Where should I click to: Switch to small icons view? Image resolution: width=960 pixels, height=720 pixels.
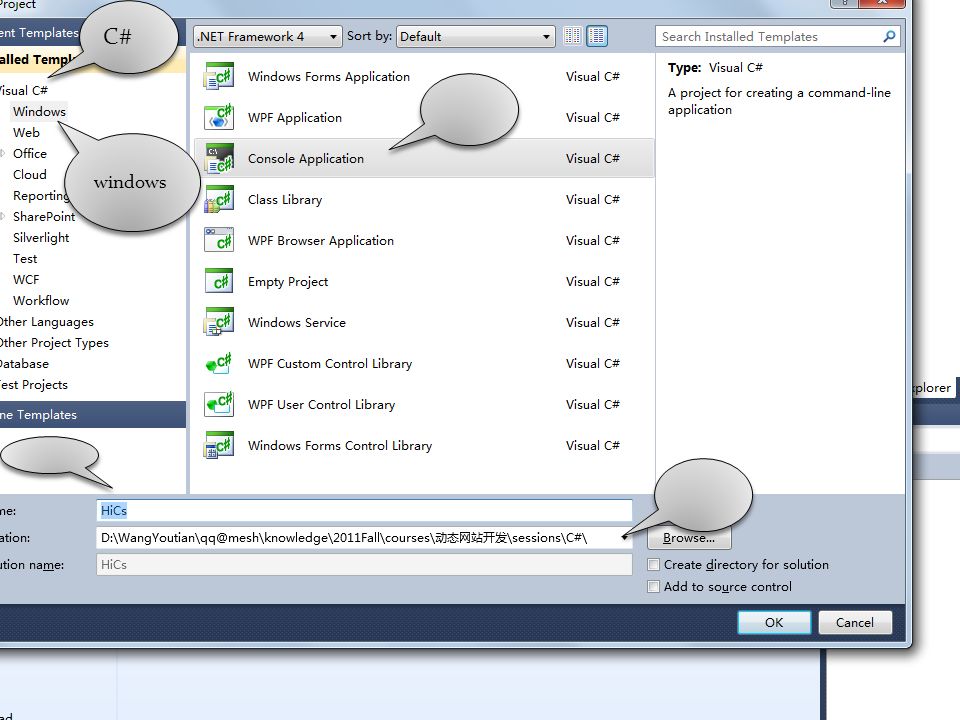click(572, 36)
